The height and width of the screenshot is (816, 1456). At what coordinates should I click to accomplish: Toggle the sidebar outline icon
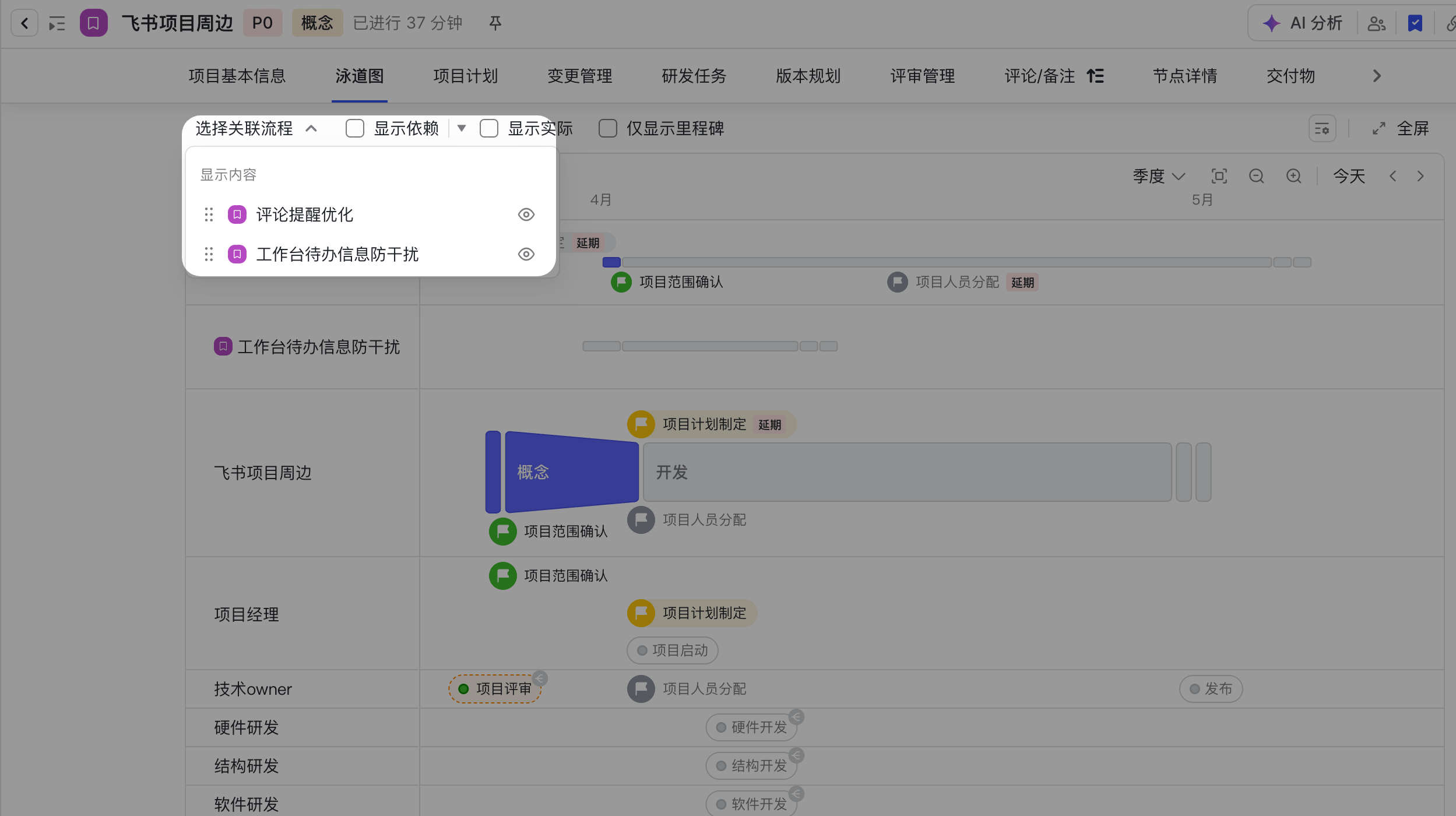click(x=57, y=23)
